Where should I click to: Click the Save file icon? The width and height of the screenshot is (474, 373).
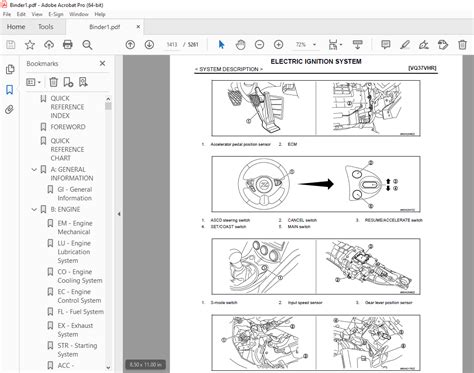(x=11, y=45)
